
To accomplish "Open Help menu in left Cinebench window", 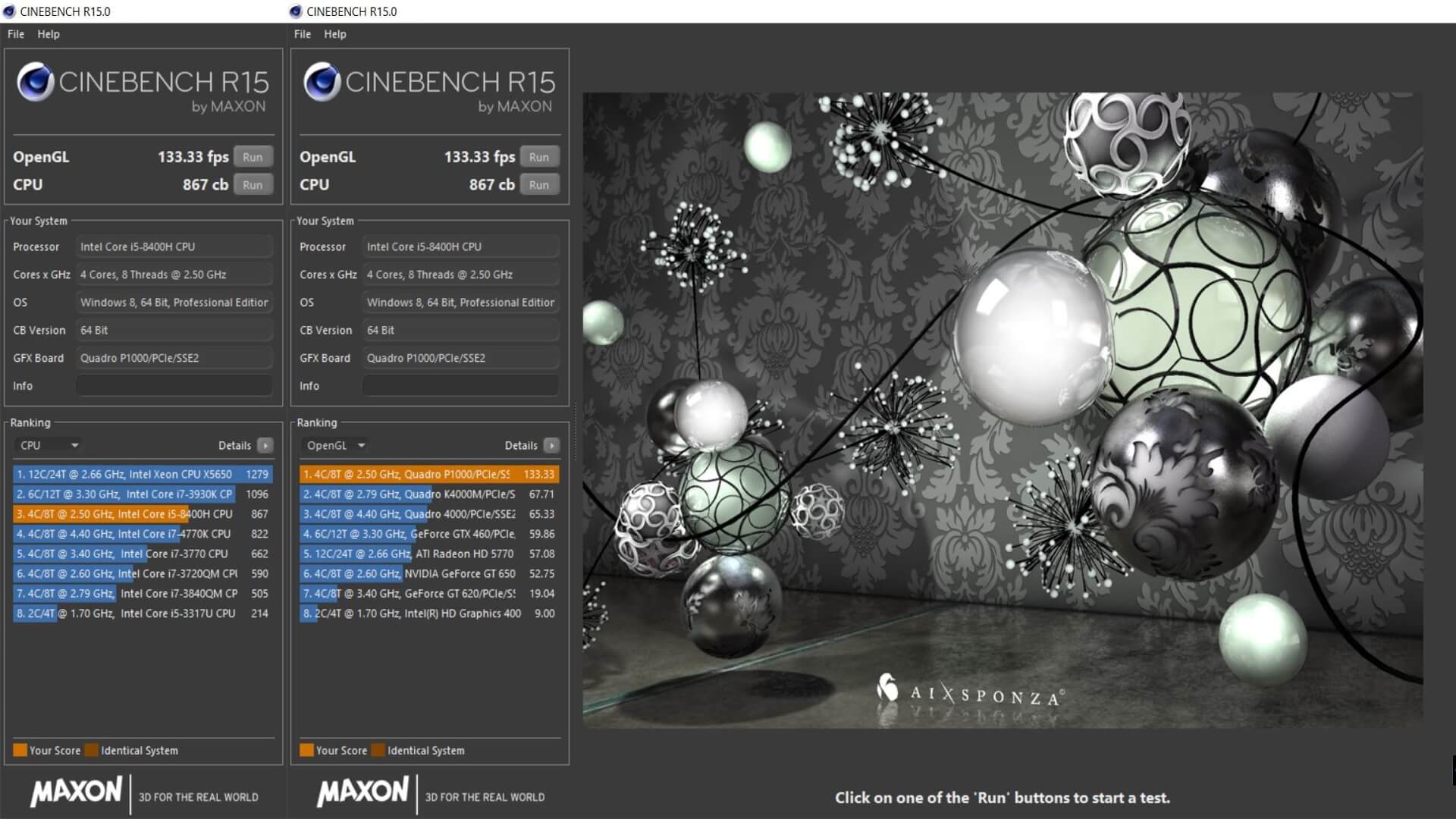I will tap(49, 34).
